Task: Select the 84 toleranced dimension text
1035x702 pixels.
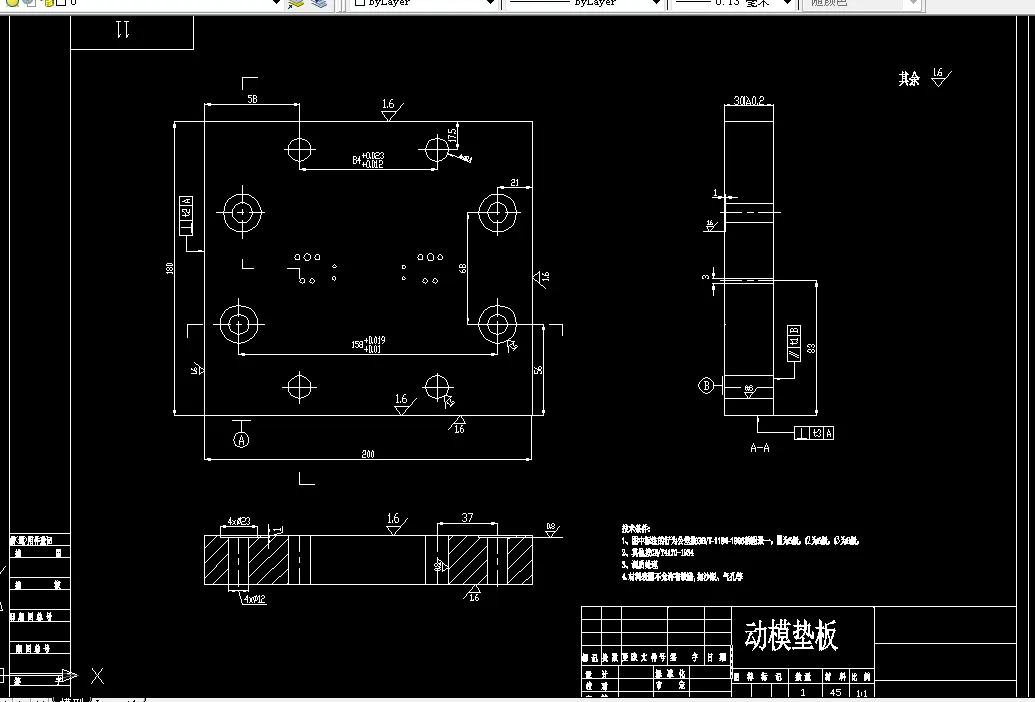Action: (368, 160)
